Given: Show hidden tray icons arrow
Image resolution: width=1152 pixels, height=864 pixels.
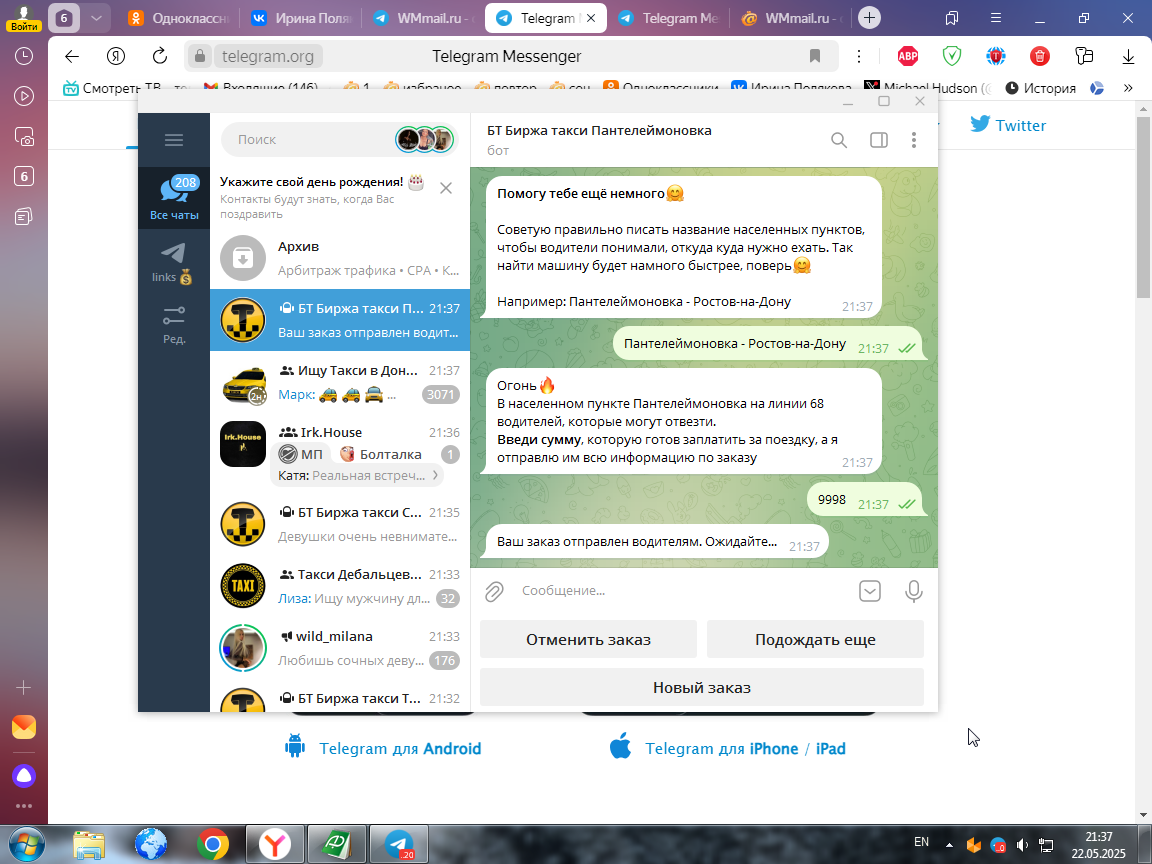Looking at the screenshot, I should tap(949, 846).
